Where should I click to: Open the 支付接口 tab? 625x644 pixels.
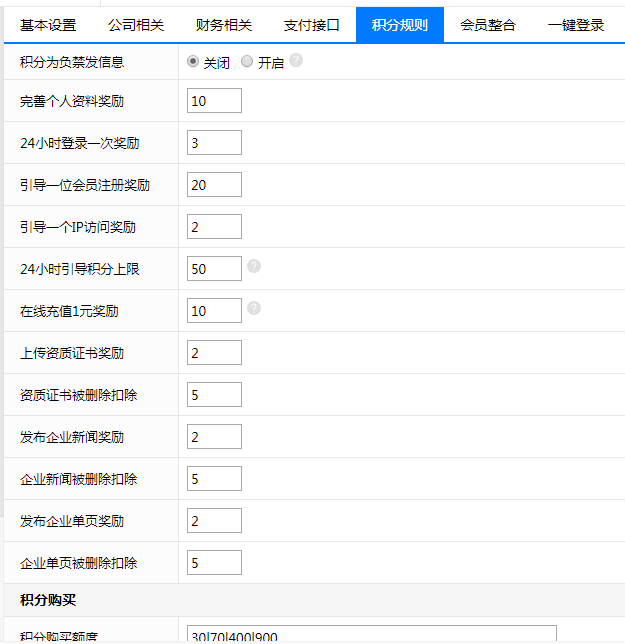pos(312,25)
